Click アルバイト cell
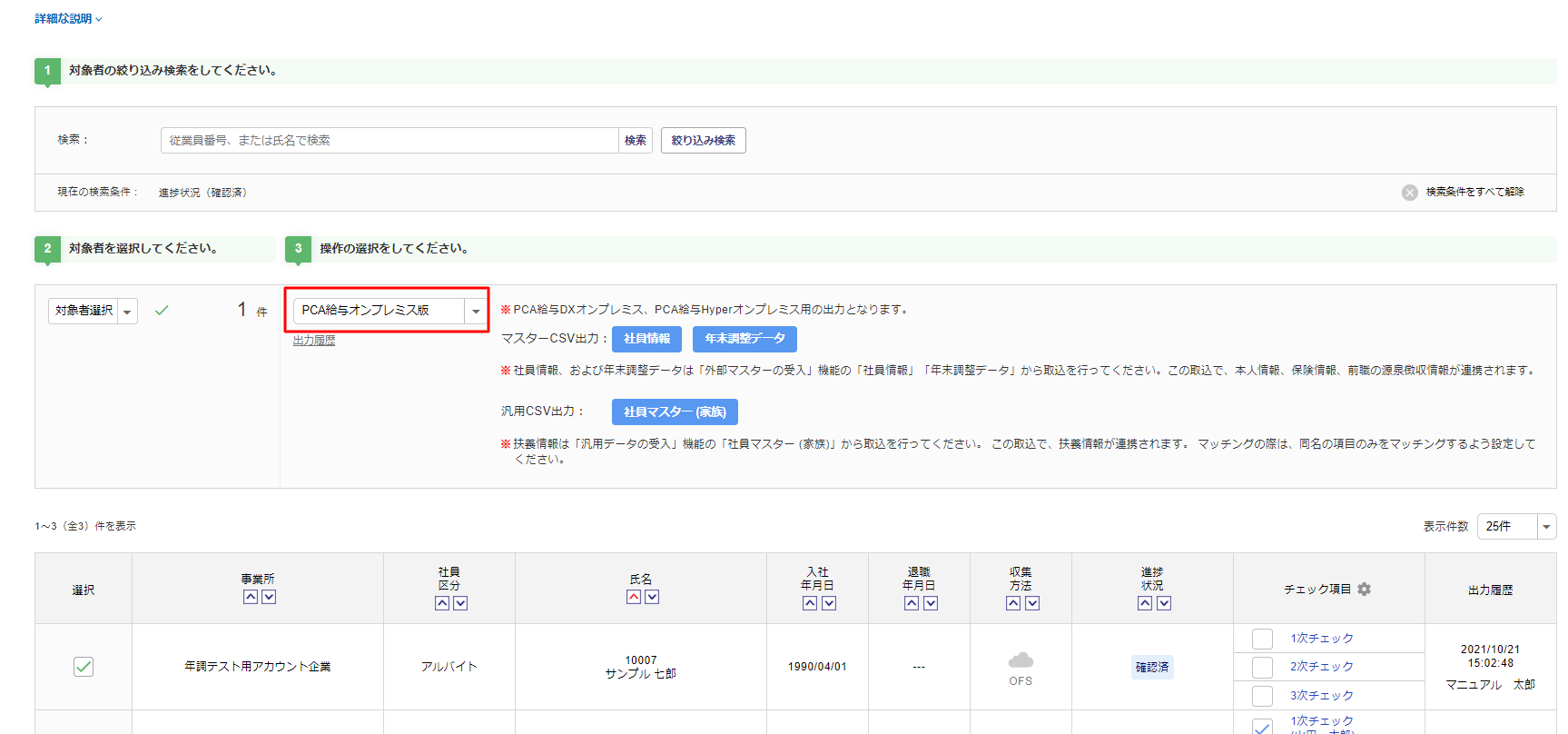Viewport: 1568px width, 734px height. [x=449, y=667]
